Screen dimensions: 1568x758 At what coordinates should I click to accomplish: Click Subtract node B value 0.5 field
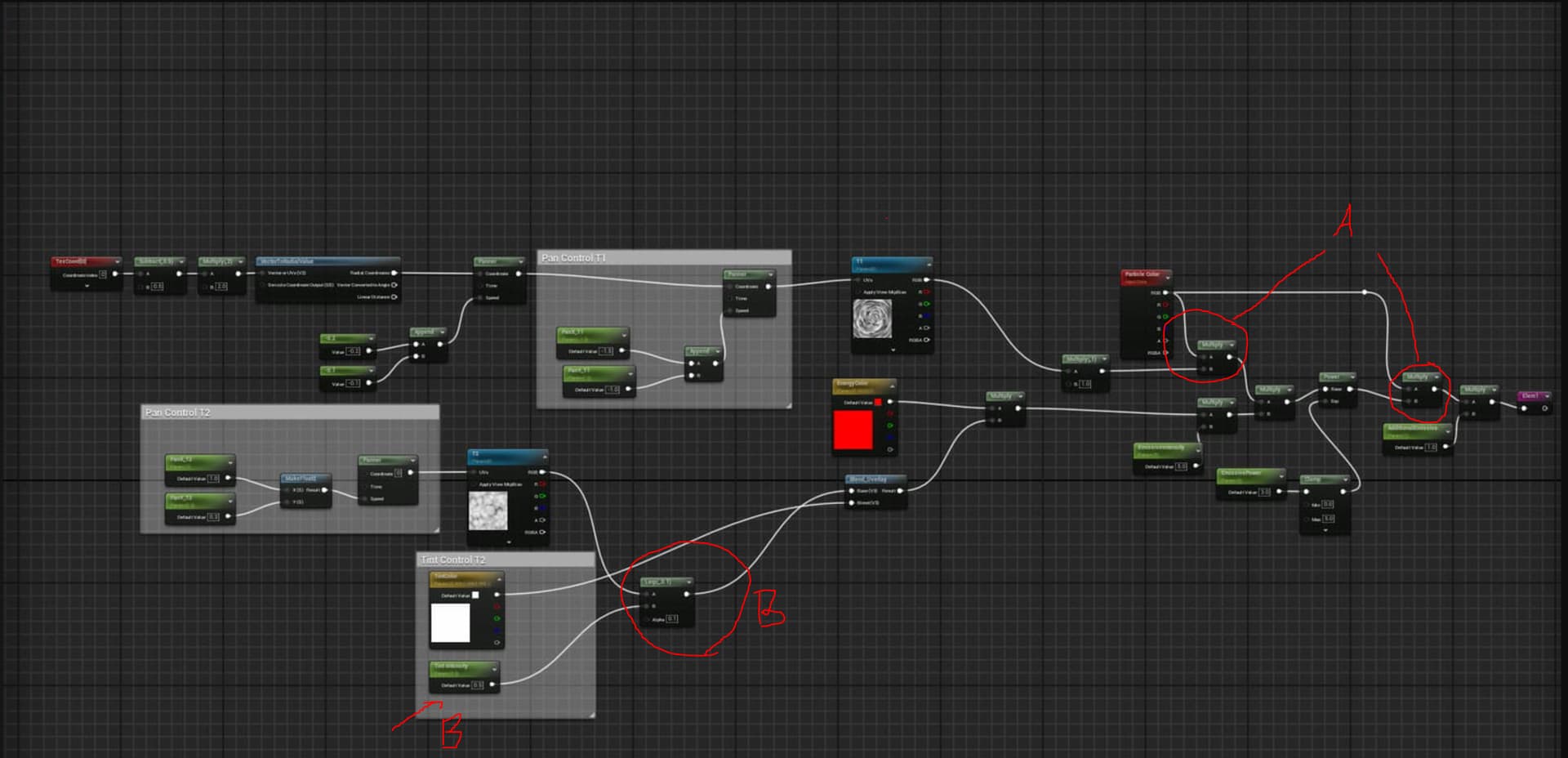tap(157, 286)
